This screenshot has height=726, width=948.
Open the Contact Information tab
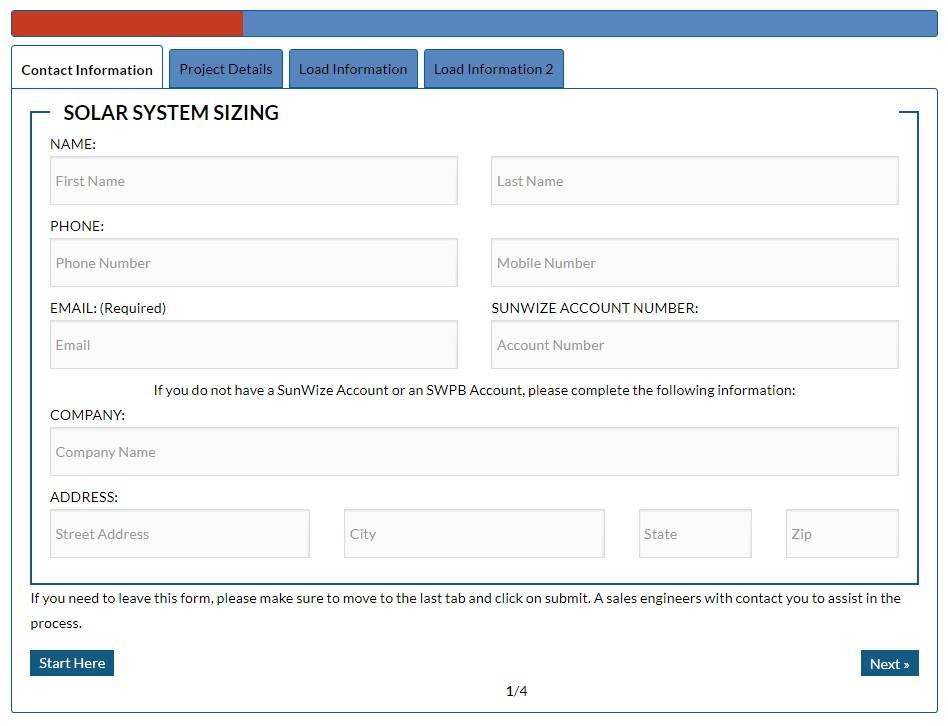pyautogui.click(x=87, y=67)
